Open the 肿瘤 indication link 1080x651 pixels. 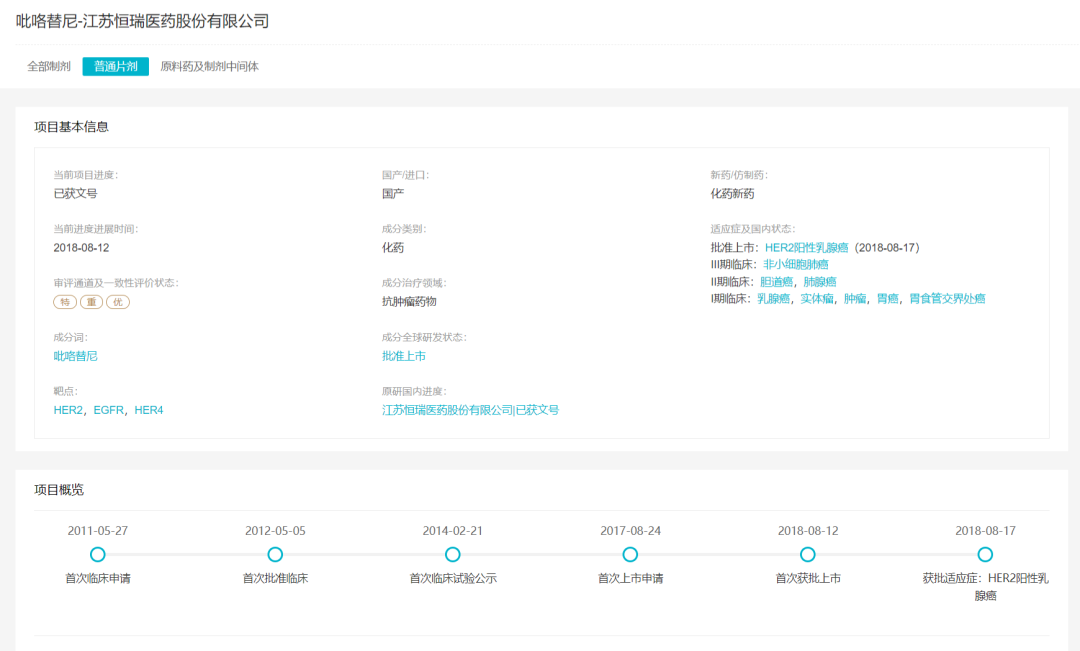[855, 298]
